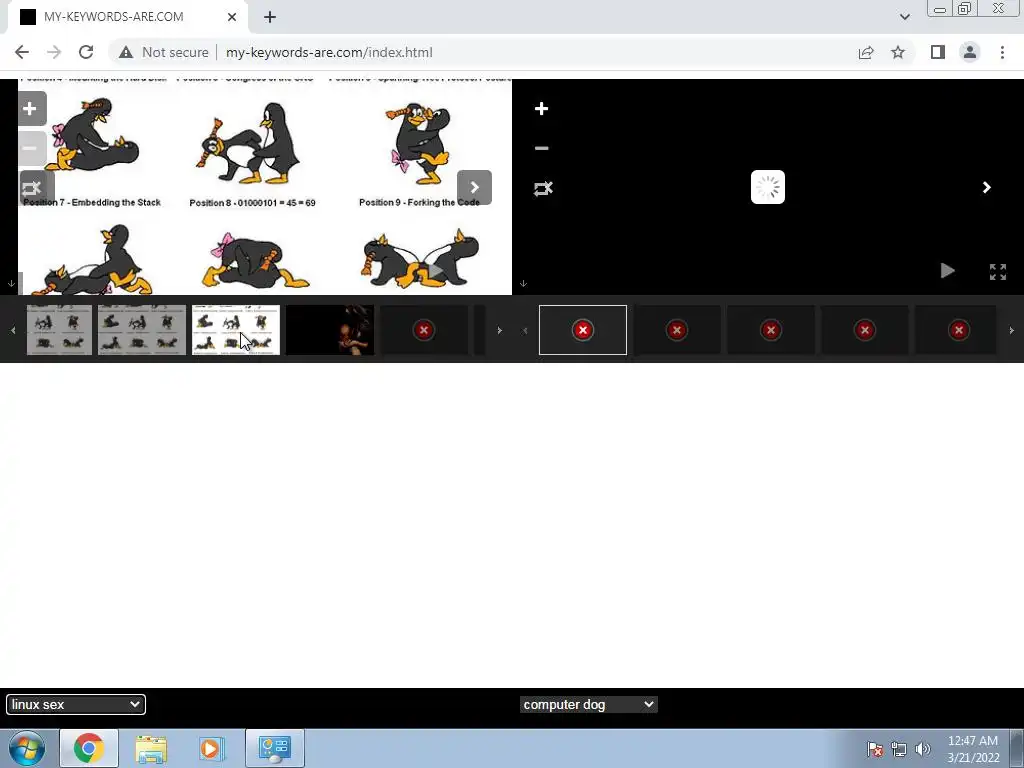Open tab search chevron
Image resolution: width=1024 pixels, height=768 pixels.
pos(904,17)
